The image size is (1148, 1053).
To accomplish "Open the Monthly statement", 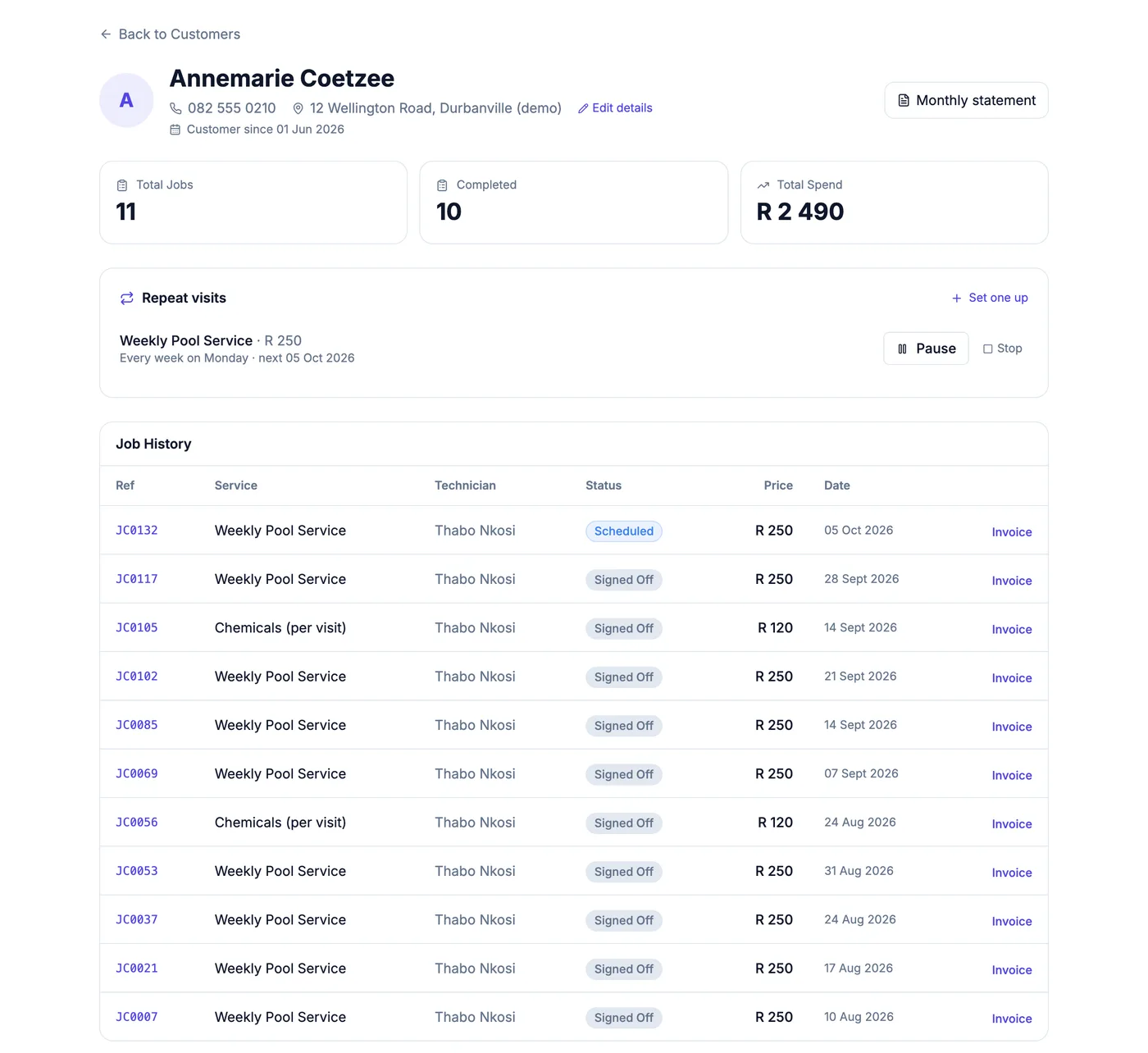I will pyautogui.click(x=966, y=100).
